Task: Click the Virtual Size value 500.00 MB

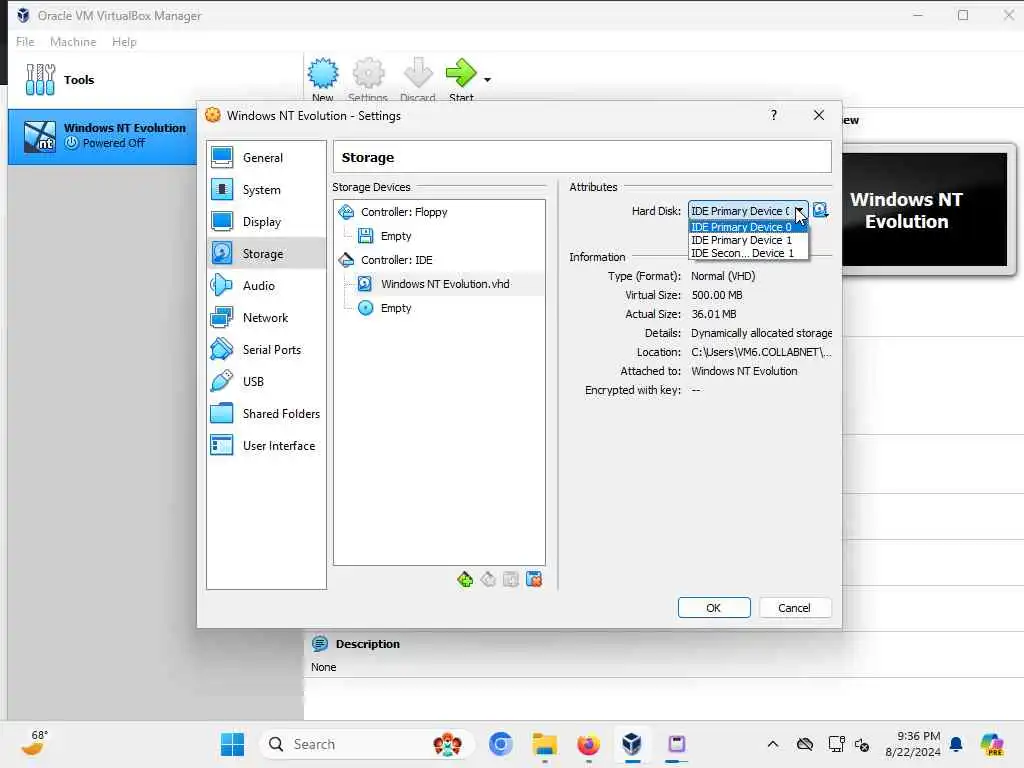Action: pyautogui.click(x=716, y=295)
